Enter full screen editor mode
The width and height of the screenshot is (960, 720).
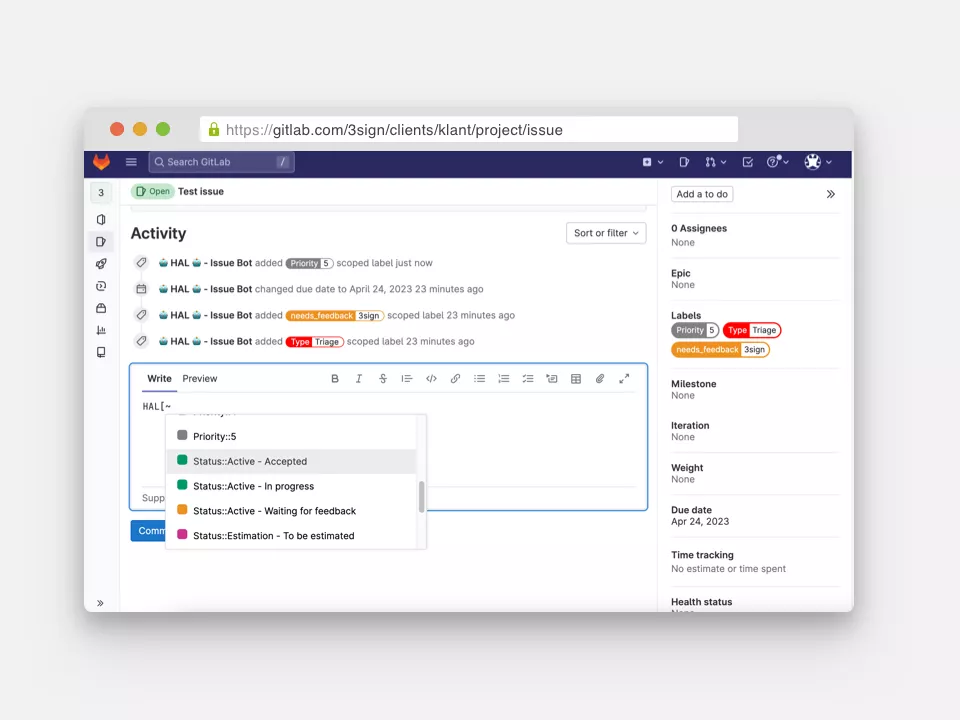tap(624, 379)
